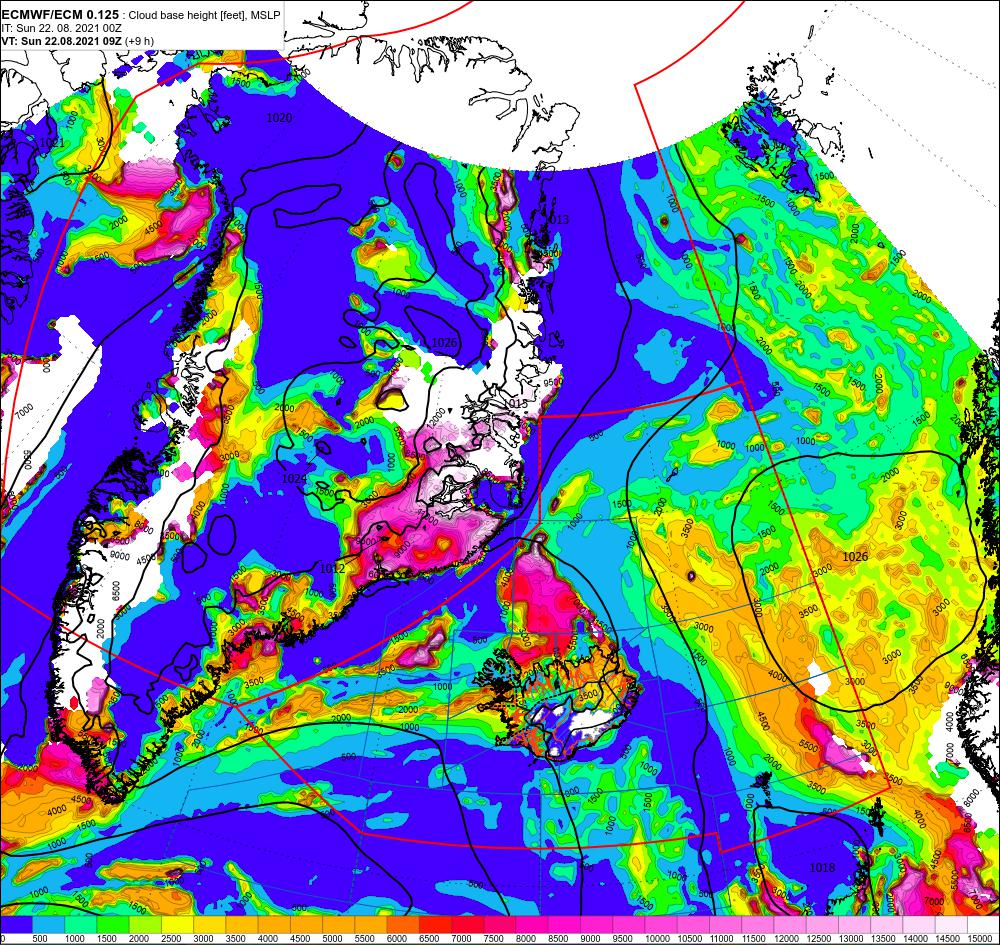Click the '1018' pressure label
Viewport: 1000px width, 945px height.
822,867
